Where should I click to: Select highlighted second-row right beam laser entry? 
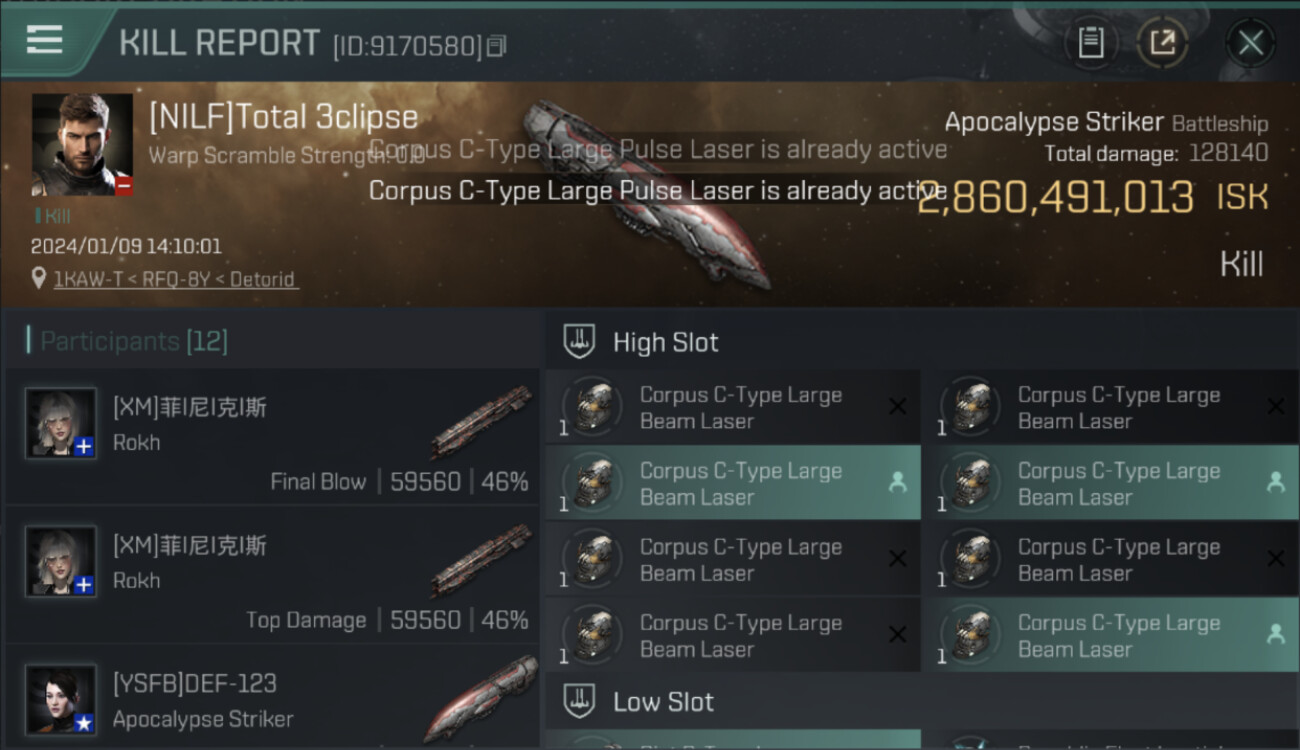[x=1111, y=482]
